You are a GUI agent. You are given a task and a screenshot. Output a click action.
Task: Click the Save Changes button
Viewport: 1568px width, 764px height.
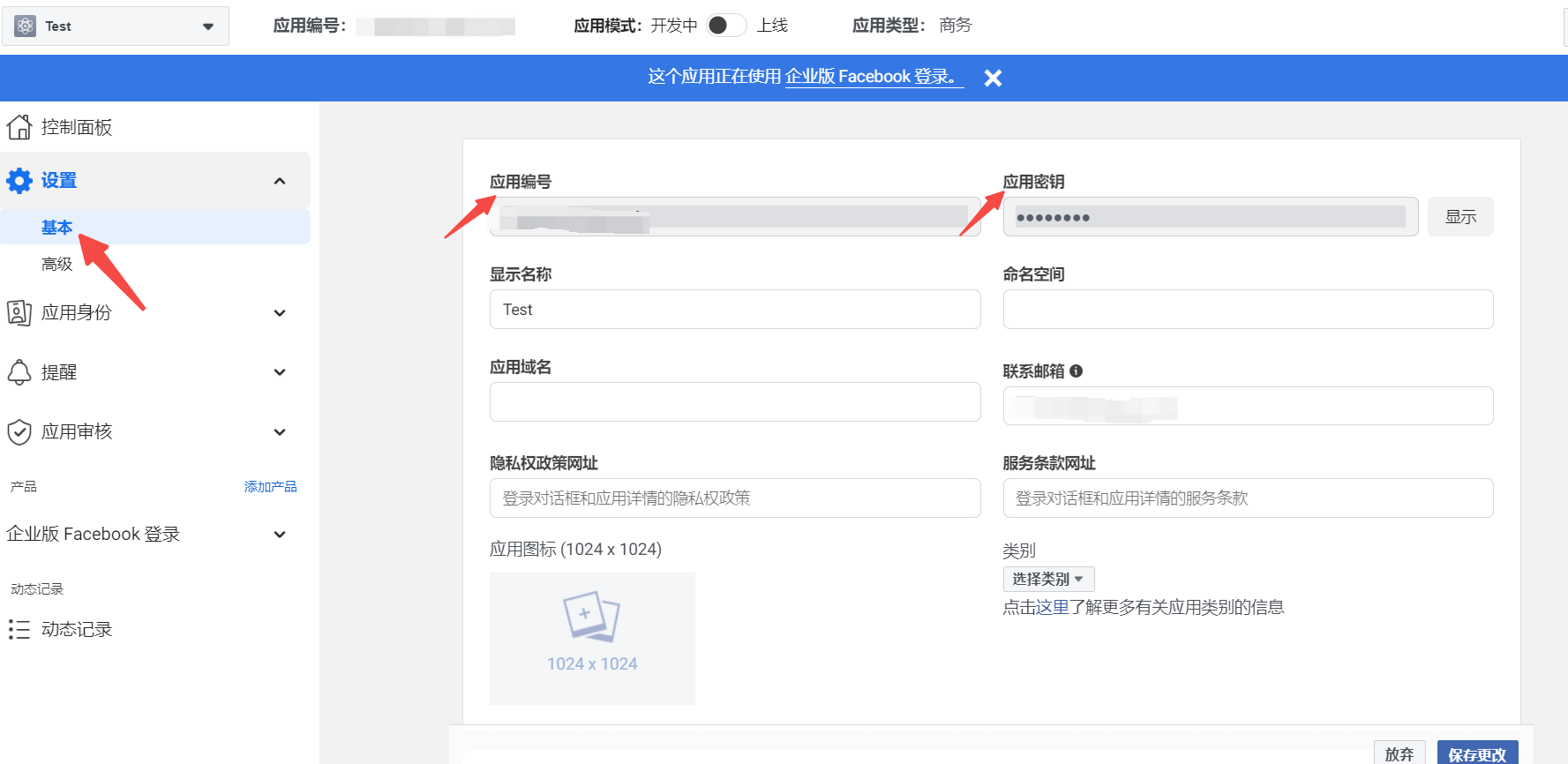pos(1476,753)
